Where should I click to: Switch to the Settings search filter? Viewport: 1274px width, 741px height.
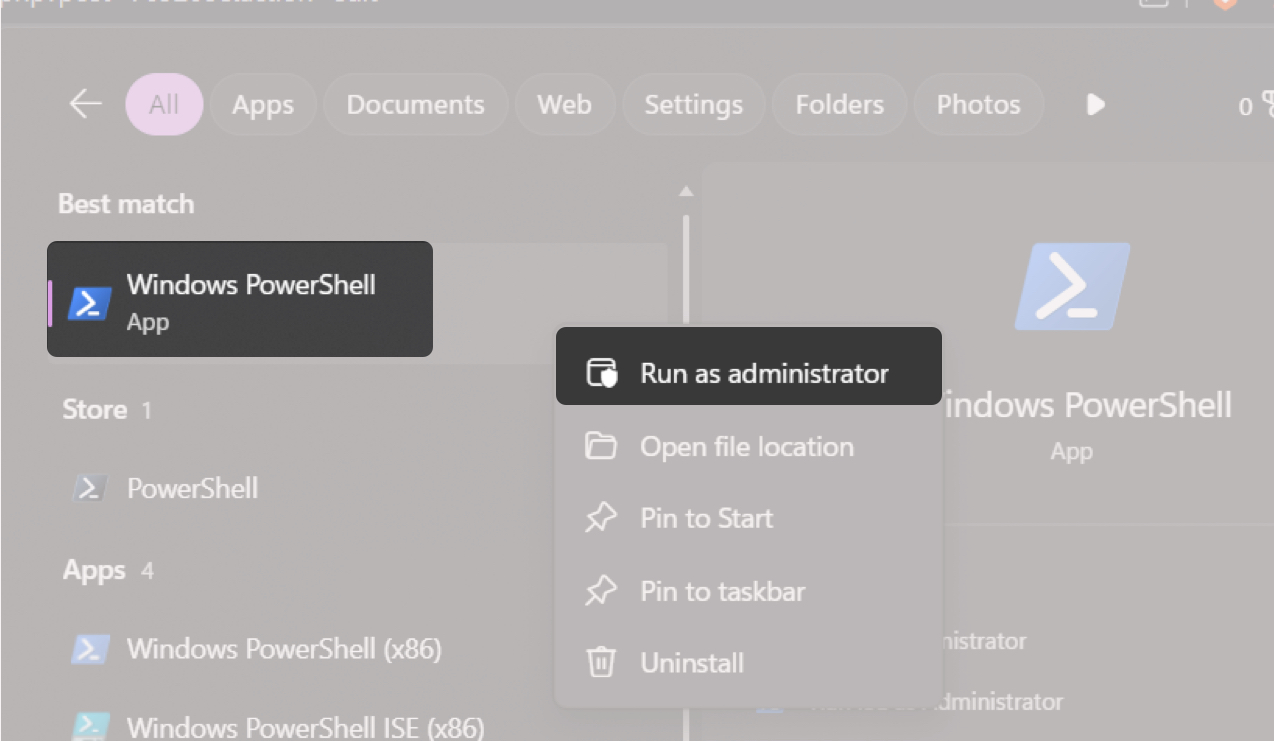[693, 104]
